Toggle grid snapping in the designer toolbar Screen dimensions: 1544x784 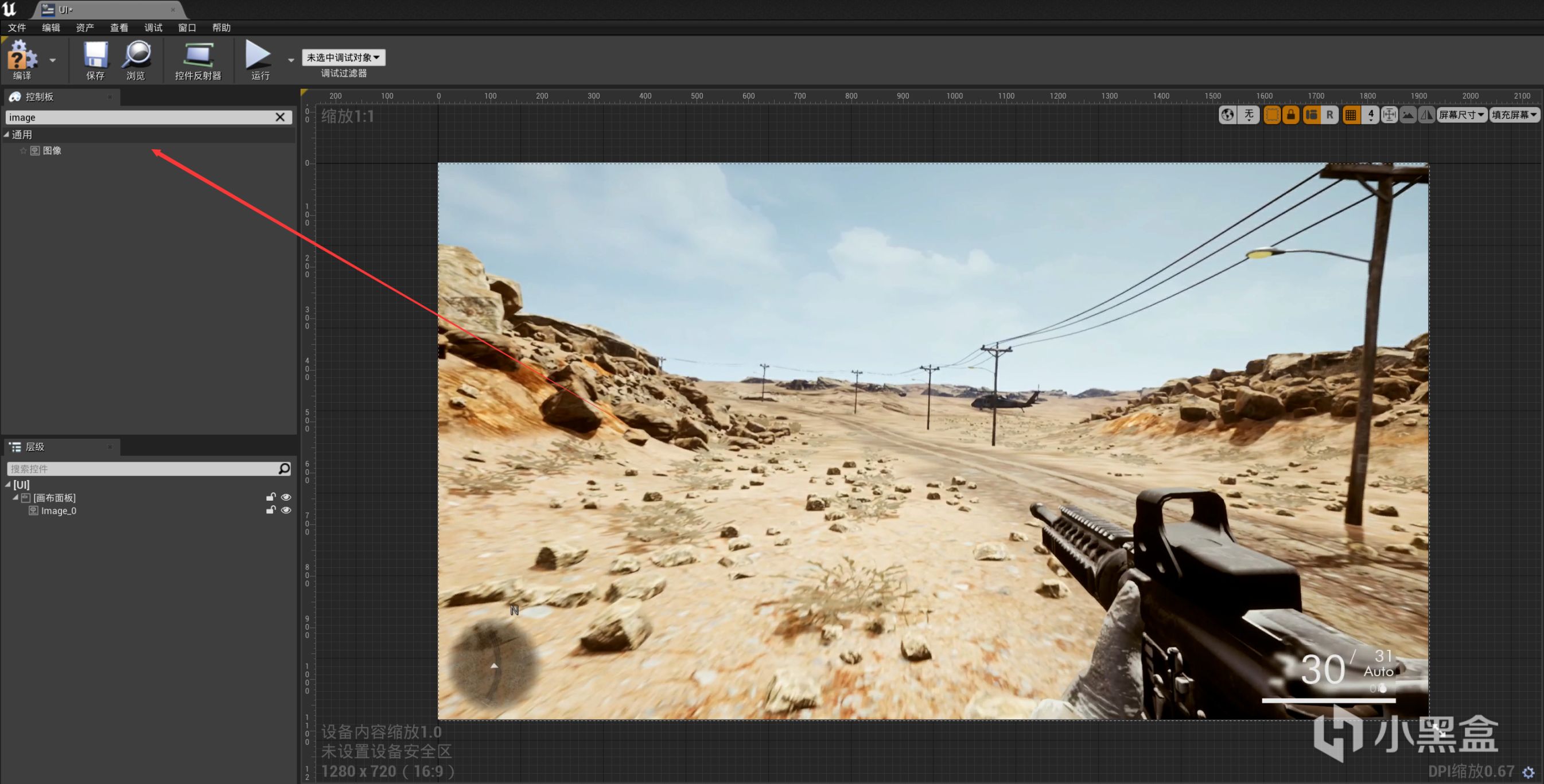[x=1351, y=114]
